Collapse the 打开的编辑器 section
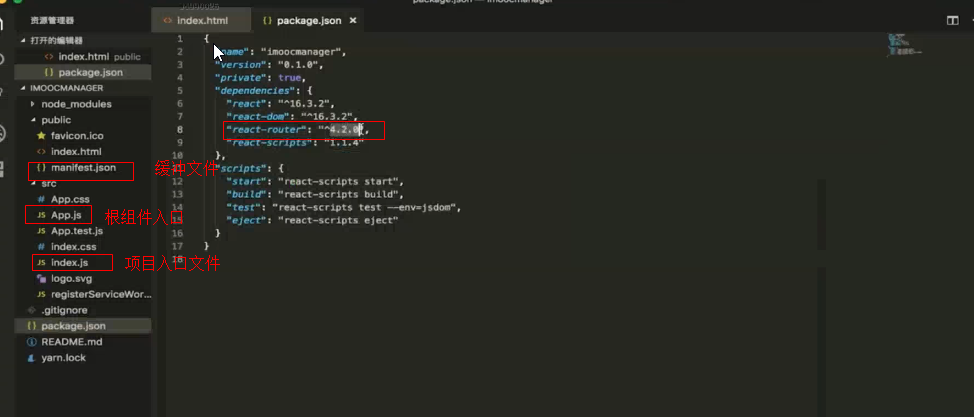 coord(24,40)
